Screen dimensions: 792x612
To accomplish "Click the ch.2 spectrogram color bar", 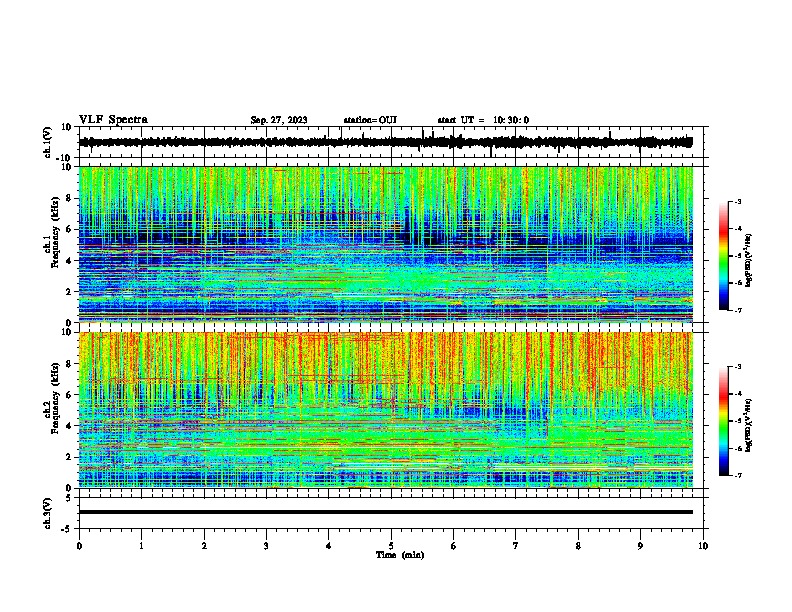I will 723,421.
